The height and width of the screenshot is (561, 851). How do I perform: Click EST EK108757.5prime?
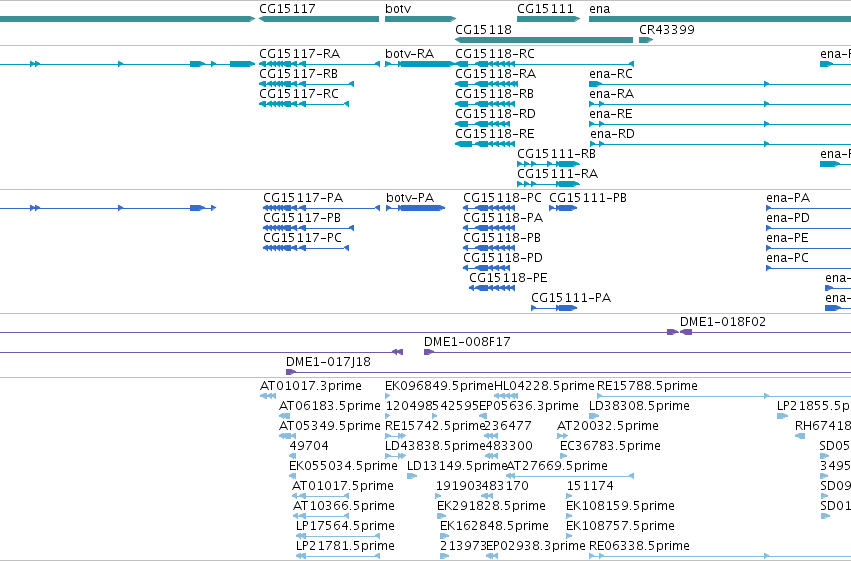click(x=569, y=537)
